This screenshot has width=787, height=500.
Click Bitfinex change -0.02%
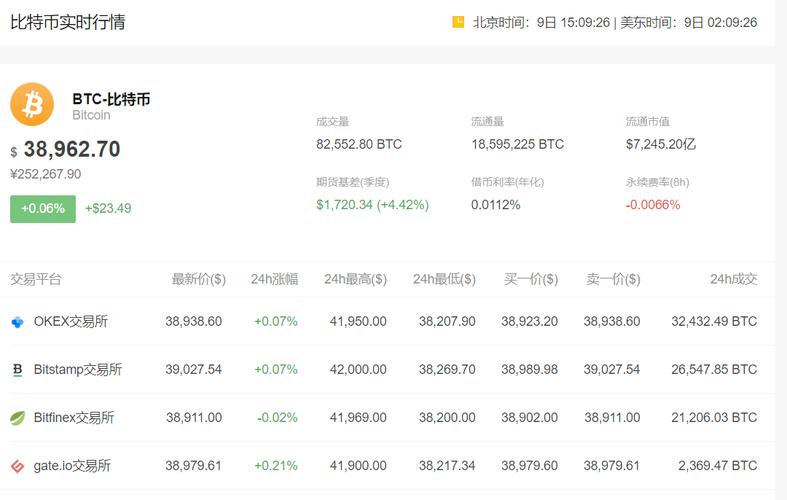tap(277, 418)
